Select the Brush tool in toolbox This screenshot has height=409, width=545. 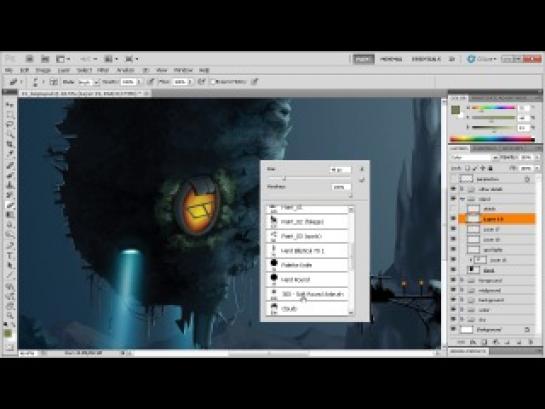[x=9, y=175]
